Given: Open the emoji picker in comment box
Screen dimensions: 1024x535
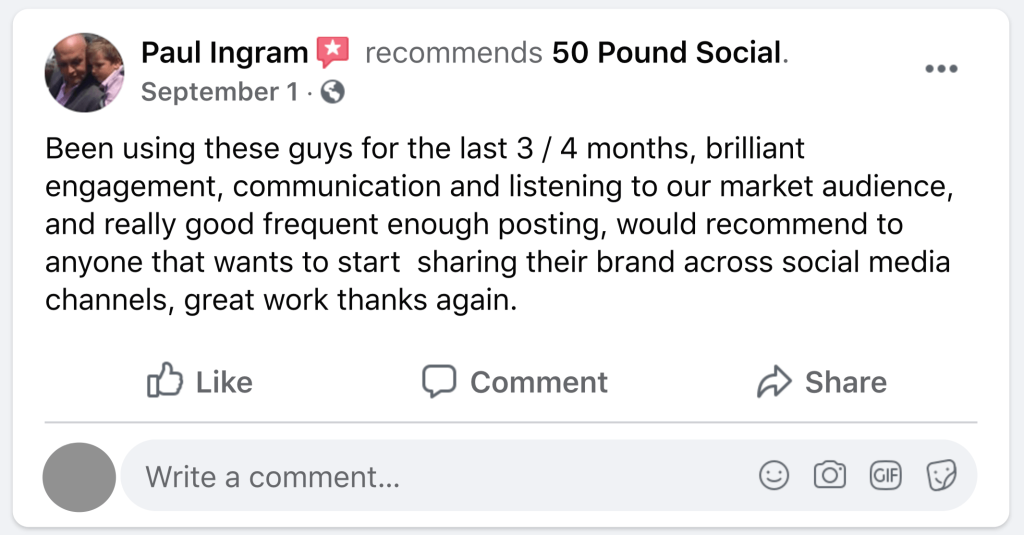Looking at the screenshot, I should pyautogui.click(x=773, y=476).
